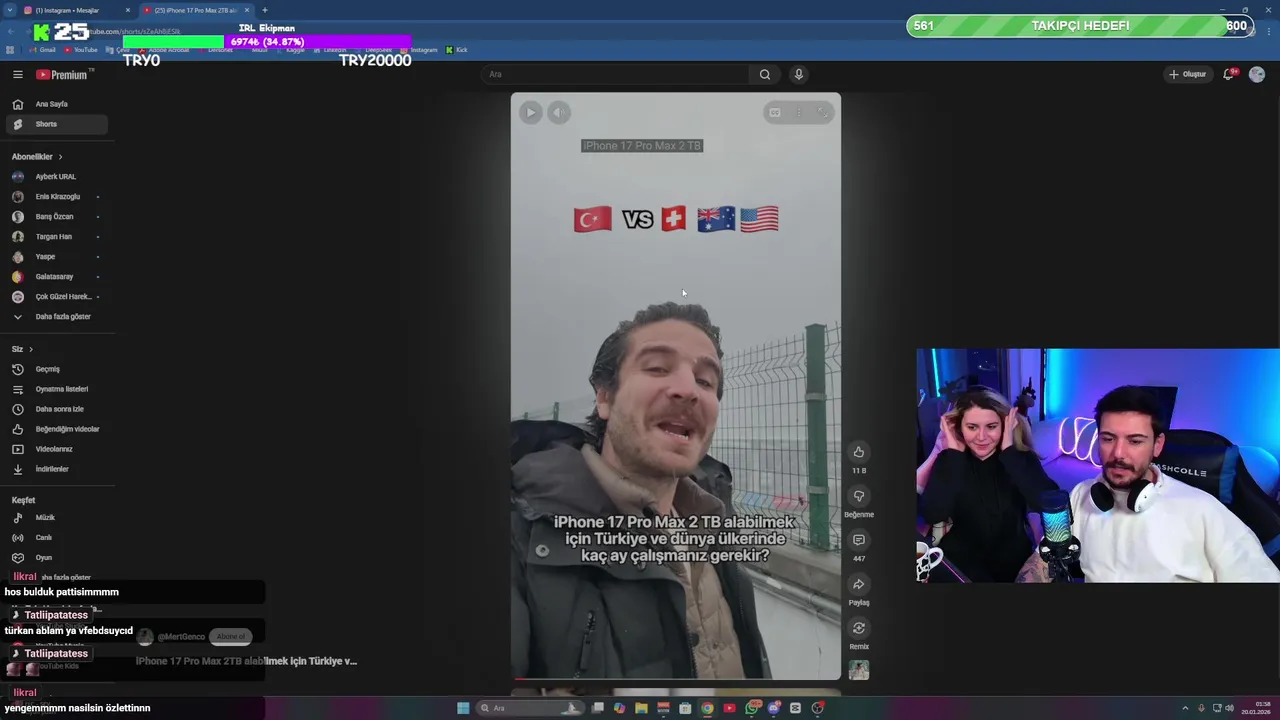Share the Short using Paylaş
The width and height of the screenshot is (1280, 720).
858,584
